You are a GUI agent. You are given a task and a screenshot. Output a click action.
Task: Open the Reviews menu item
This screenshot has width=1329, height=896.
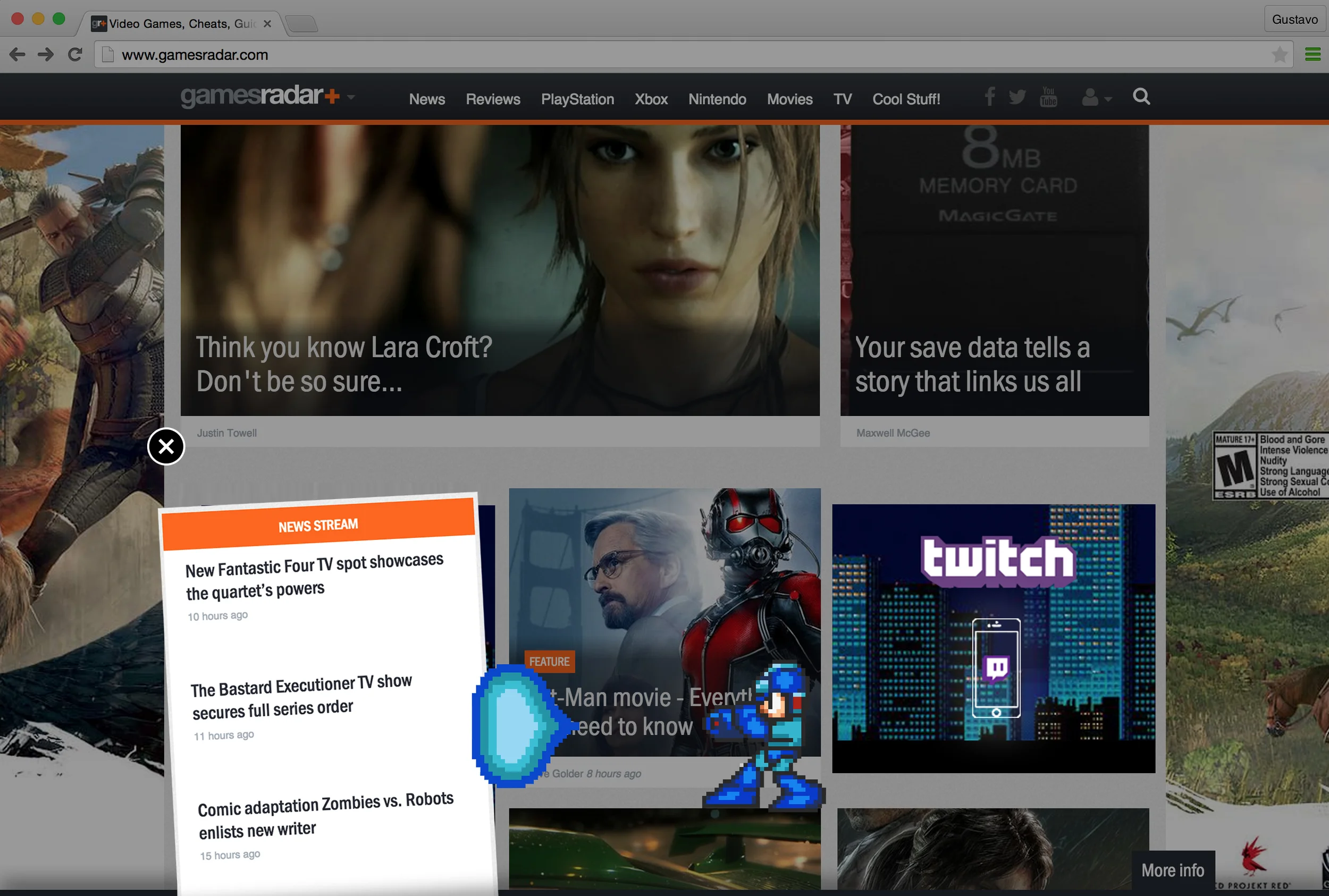click(493, 99)
